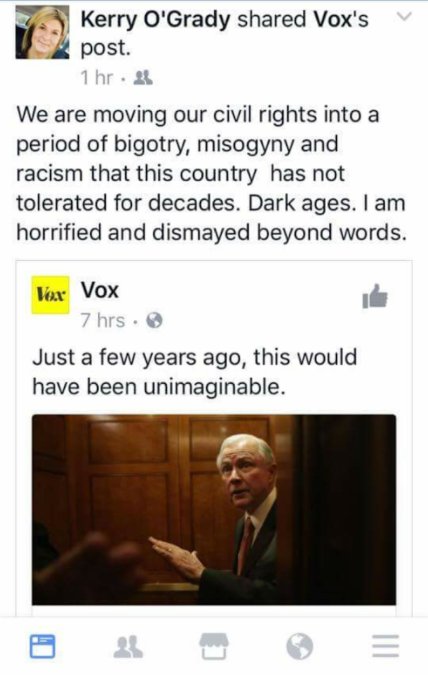Open the 7 hrs Vox timestamp

click(102, 320)
